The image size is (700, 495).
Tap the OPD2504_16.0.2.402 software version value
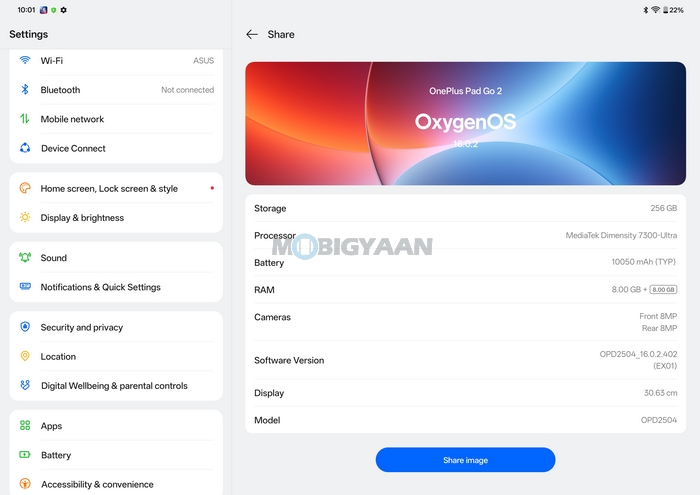(638, 360)
